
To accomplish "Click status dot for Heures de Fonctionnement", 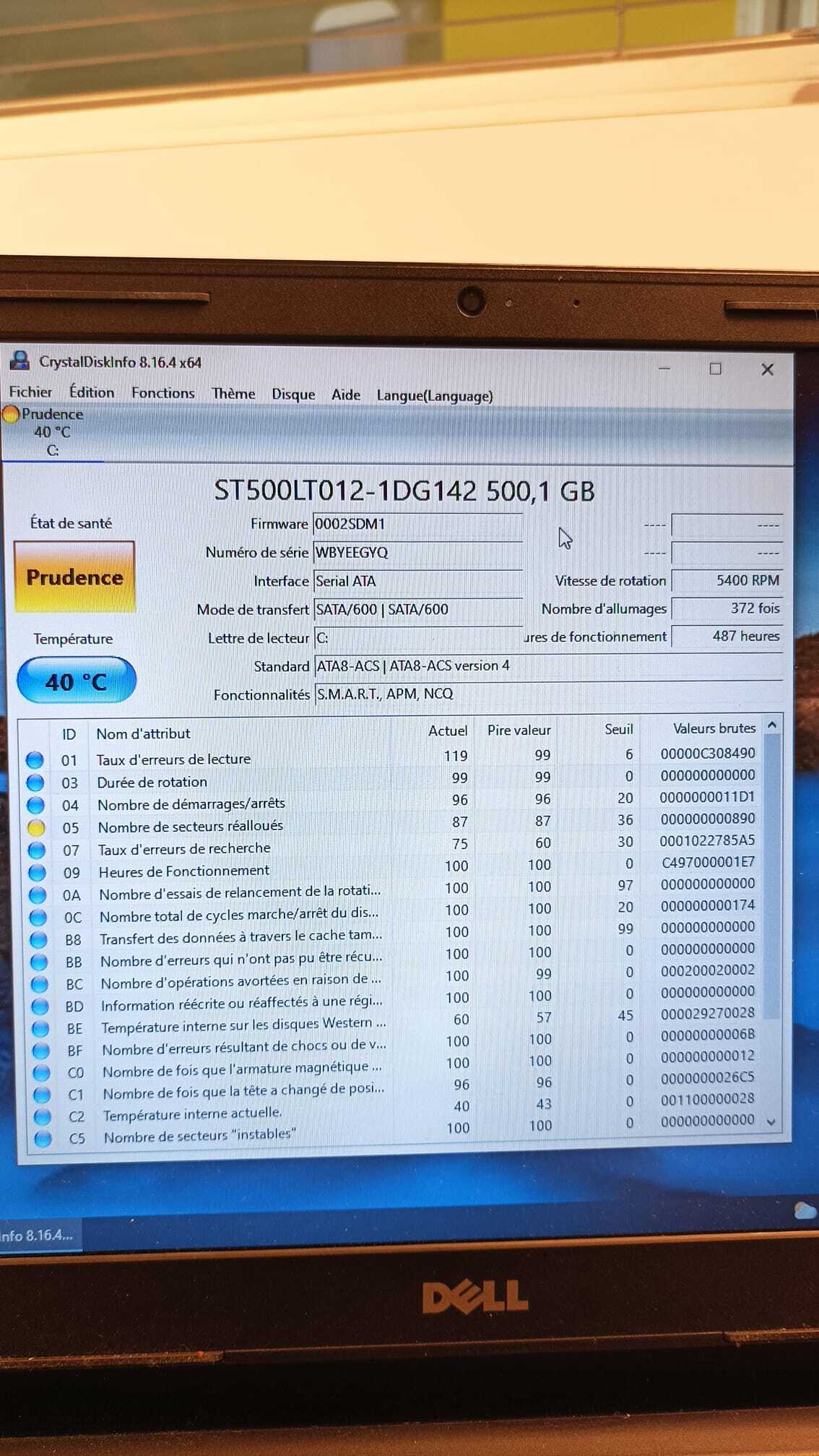I will click(x=37, y=872).
